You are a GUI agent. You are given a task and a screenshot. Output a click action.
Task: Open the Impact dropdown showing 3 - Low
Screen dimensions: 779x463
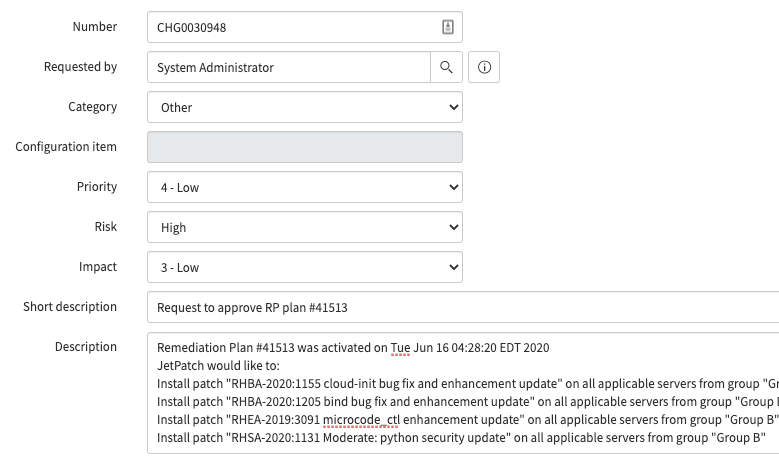[305, 267]
